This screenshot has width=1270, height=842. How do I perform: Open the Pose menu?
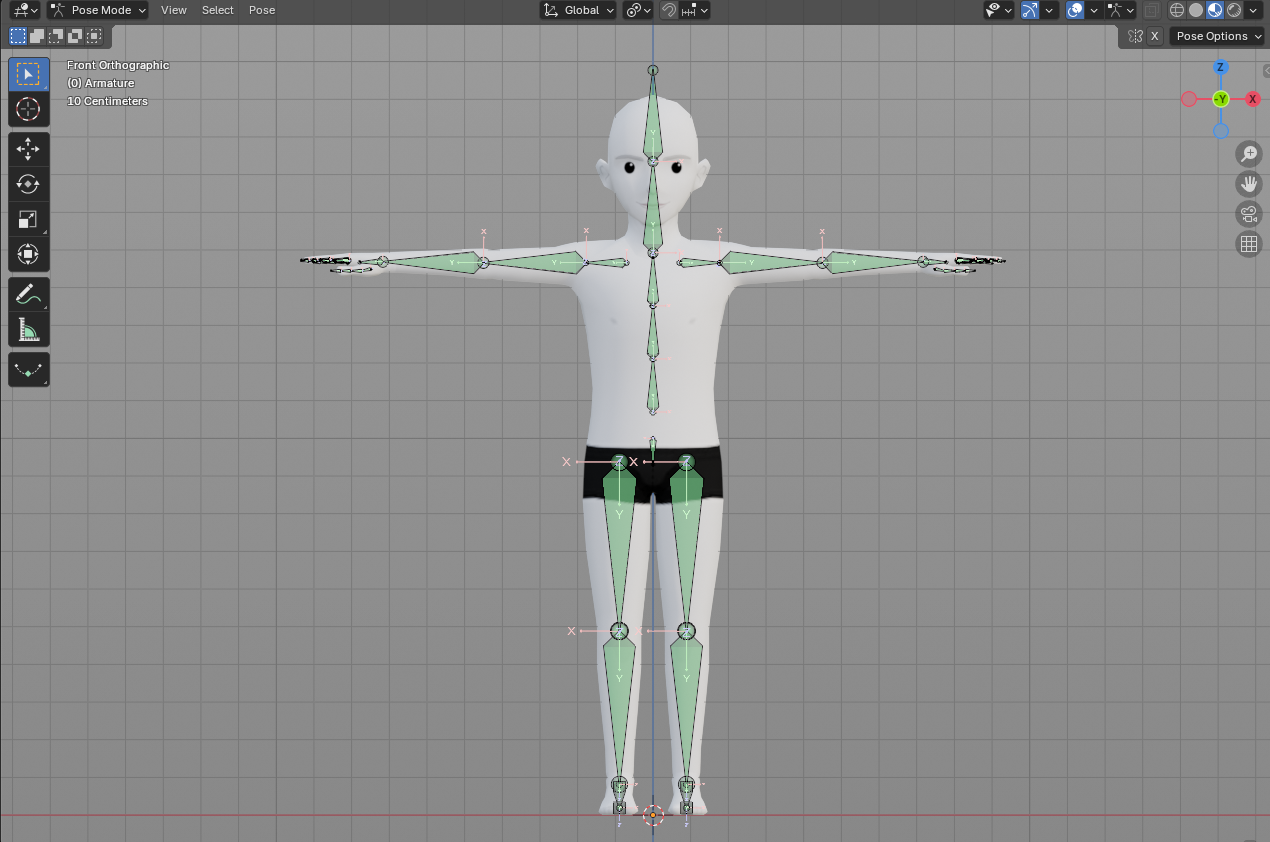point(261,10)
